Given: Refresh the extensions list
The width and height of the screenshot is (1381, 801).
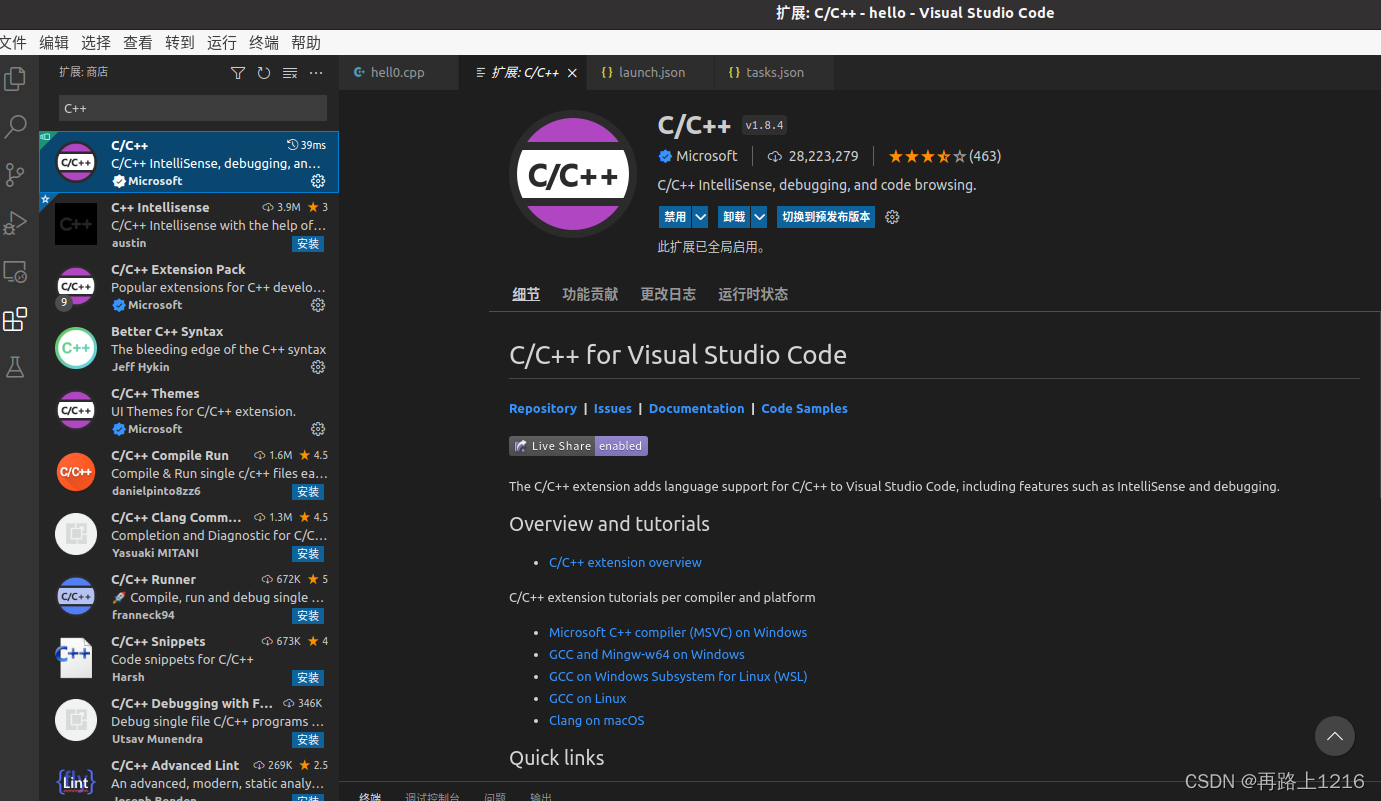Looking at the screenshot, I should tap(264, 73).
